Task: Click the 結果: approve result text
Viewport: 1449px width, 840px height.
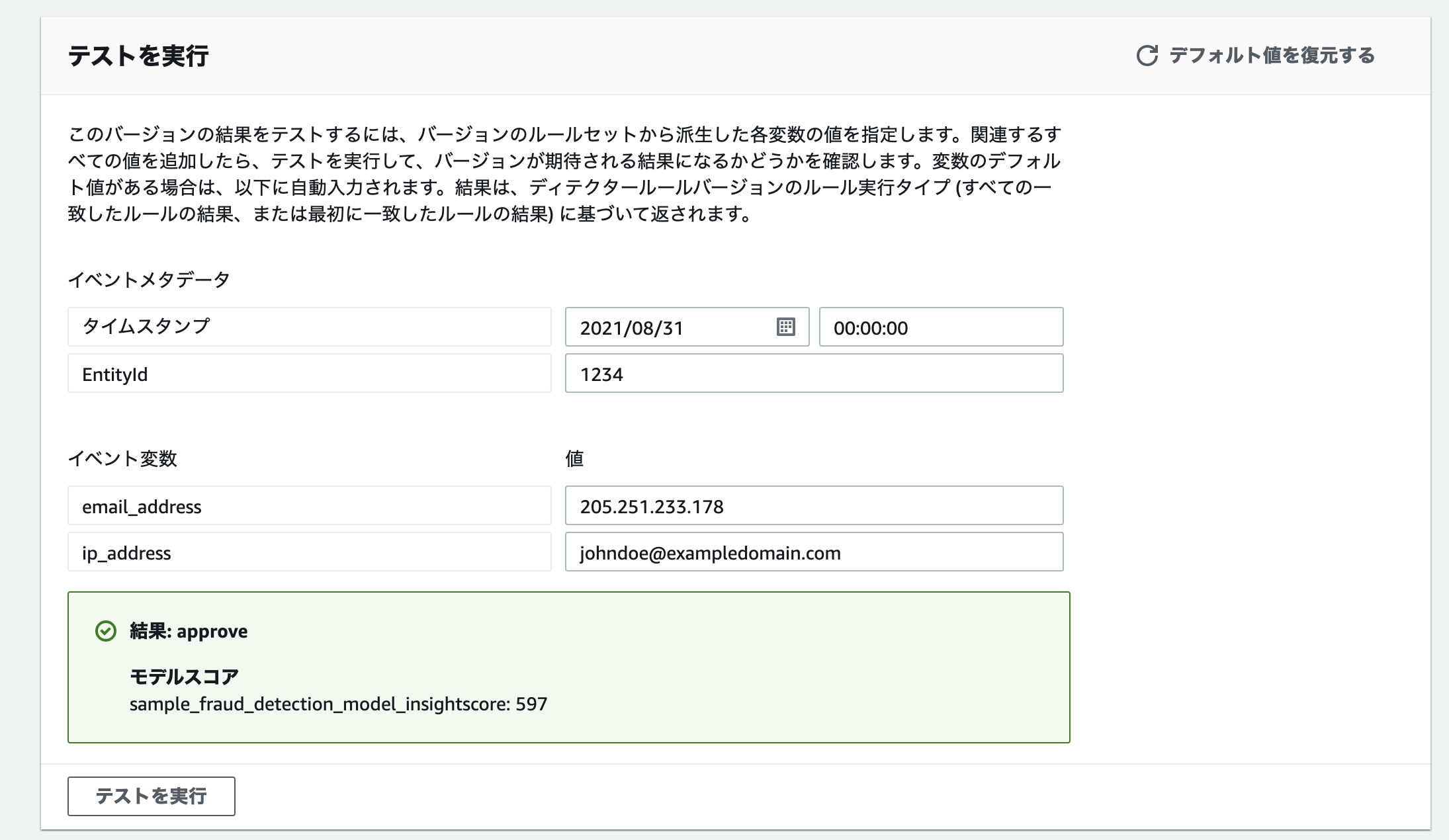Action: point(189,631)
